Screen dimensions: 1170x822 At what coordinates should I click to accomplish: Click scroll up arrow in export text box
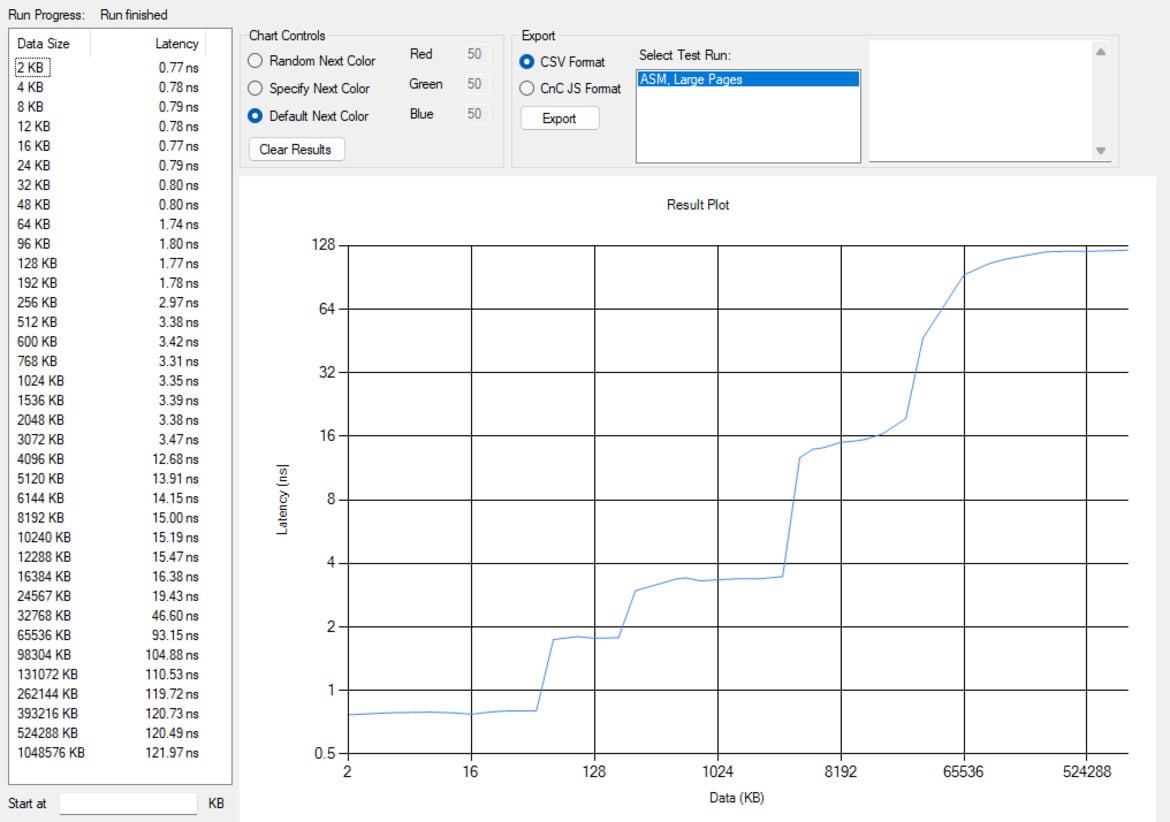tap(1101, 51)
